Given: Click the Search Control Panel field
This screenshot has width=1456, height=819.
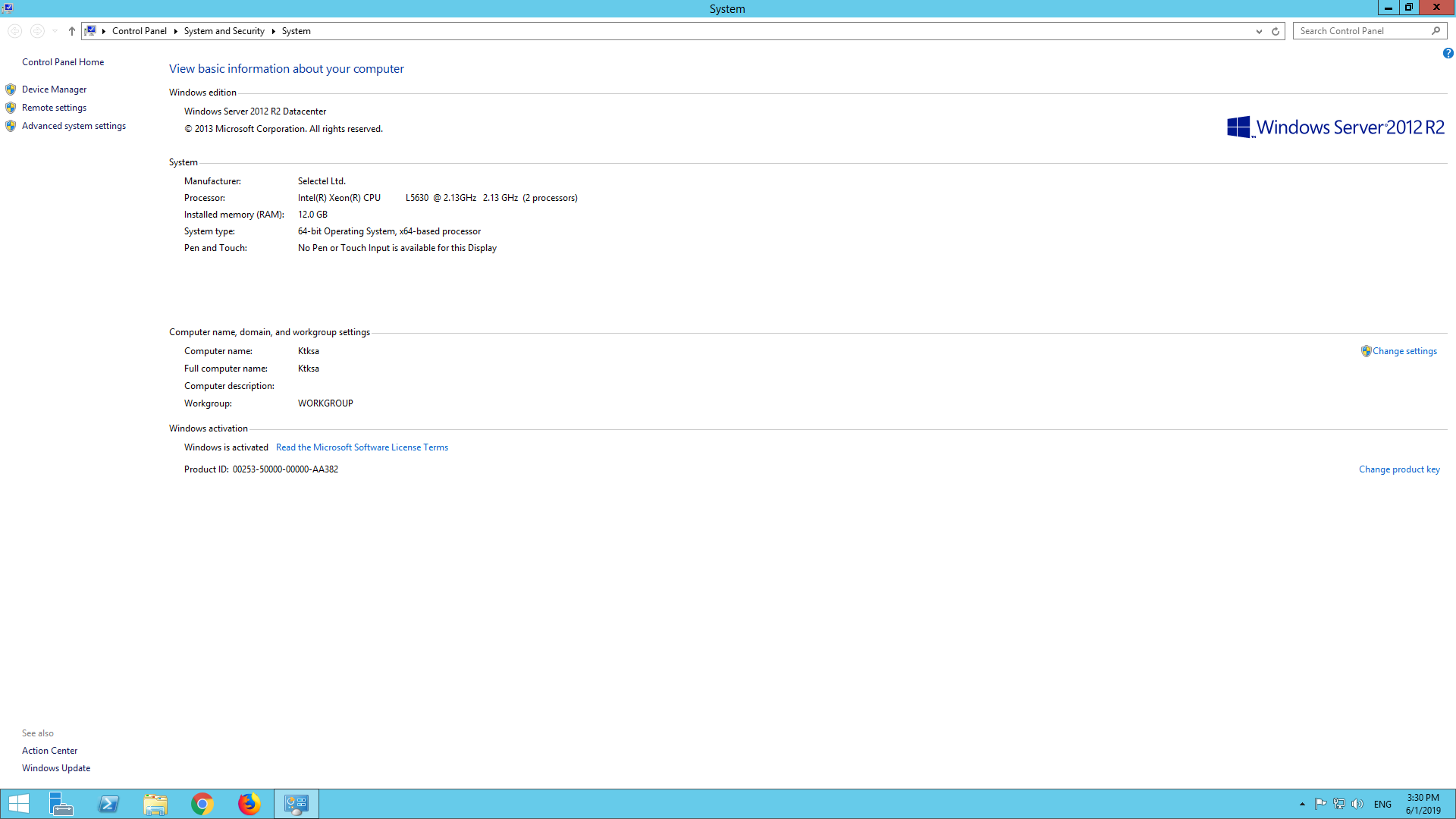Looking at the screenshot, I should pos(1361,31).
